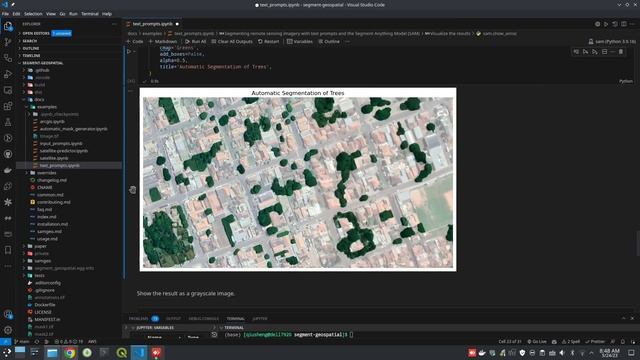Open QGIS from the taskbar

tap(122, 353)
